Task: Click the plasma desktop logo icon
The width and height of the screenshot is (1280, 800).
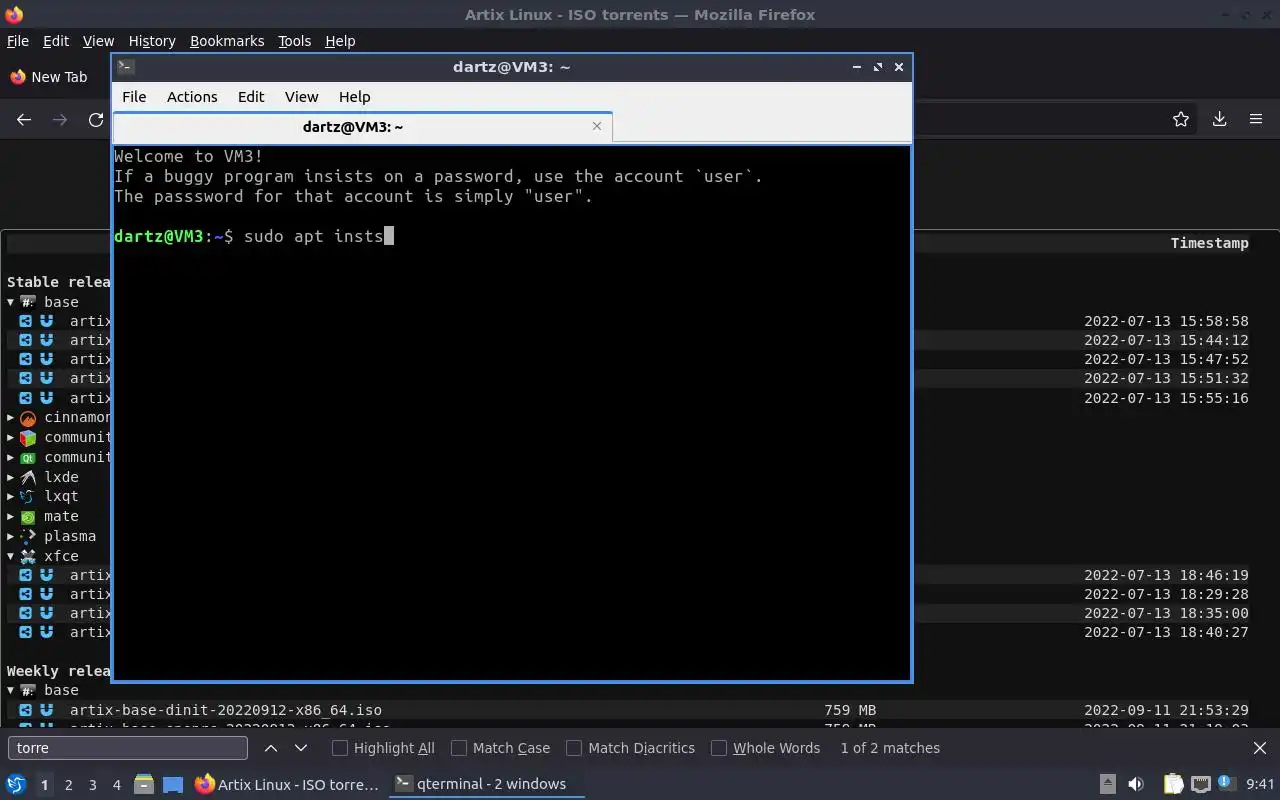Action: click(x=28, y=536)
